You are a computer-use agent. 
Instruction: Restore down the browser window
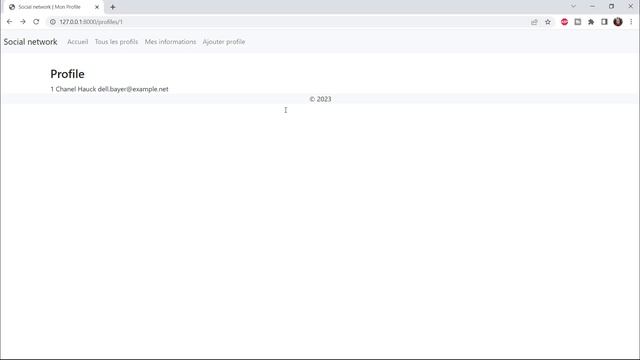[611, 6]
